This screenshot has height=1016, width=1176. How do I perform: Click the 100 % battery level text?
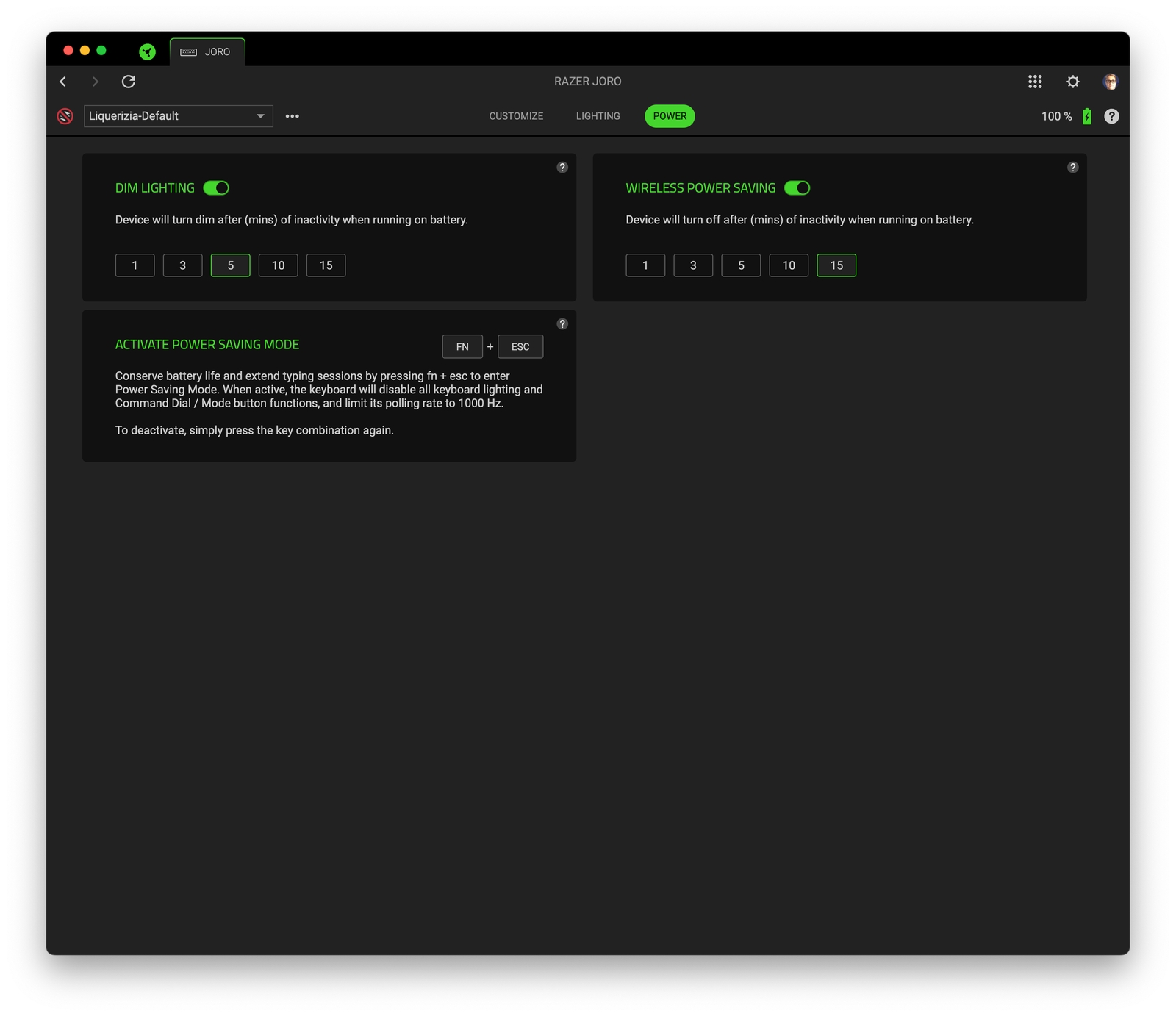click(1056, 116)
